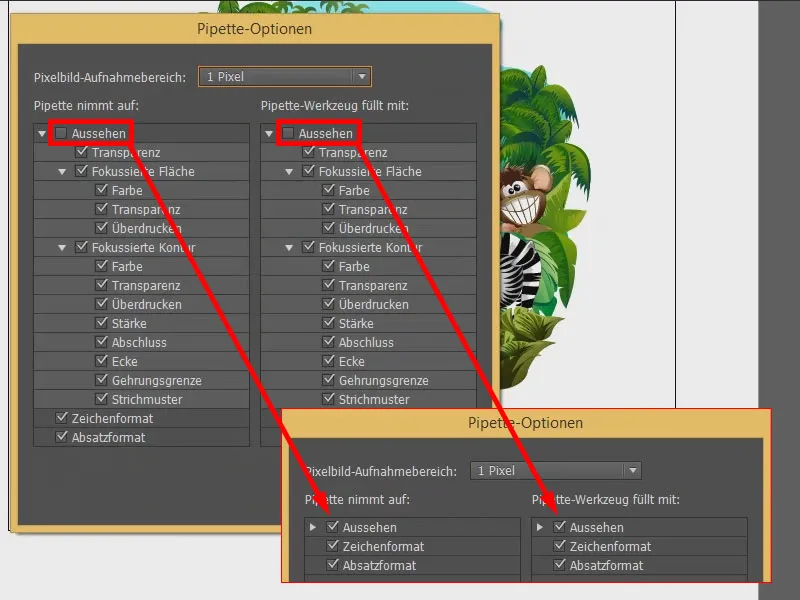Toggle 'Fokussierte Kontur' checkbox in 'füllt mit' column
Viewport: 800px width, 600px height.
pos(308,247)
